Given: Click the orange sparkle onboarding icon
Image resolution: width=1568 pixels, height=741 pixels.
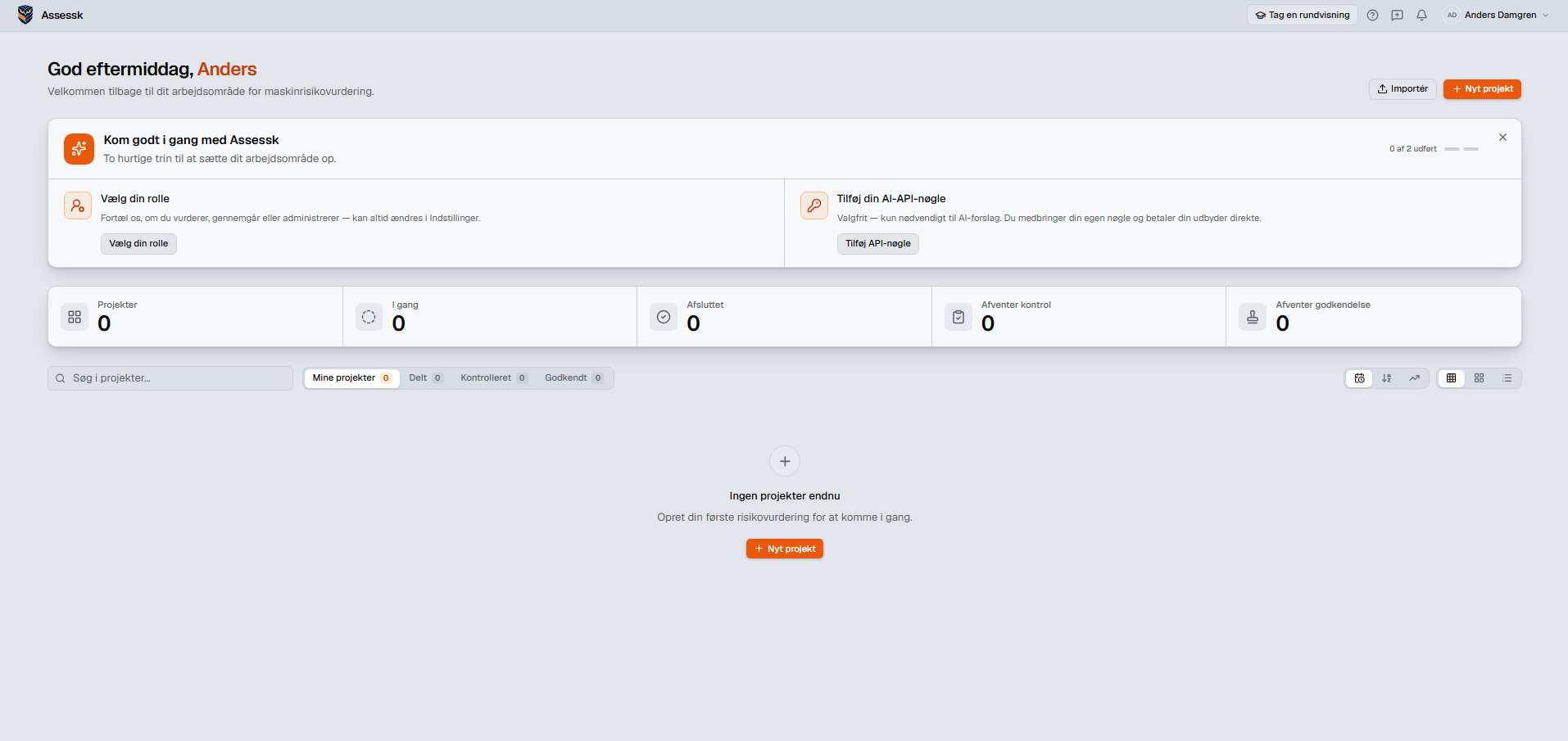Looking at the screenshot, I should [79, 149].
